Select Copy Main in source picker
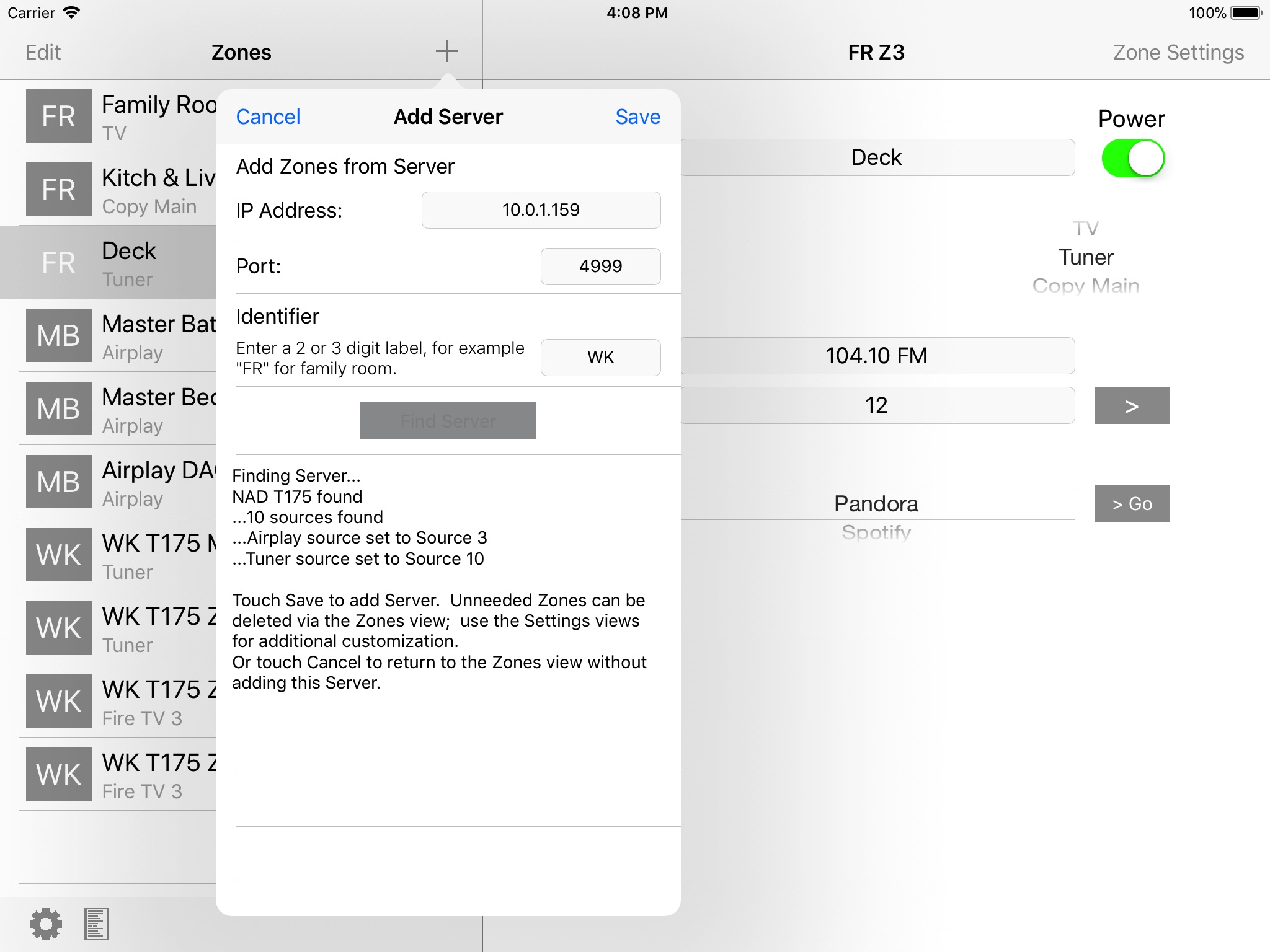This screenshot has height=952, width=1270. (1085, 286)
